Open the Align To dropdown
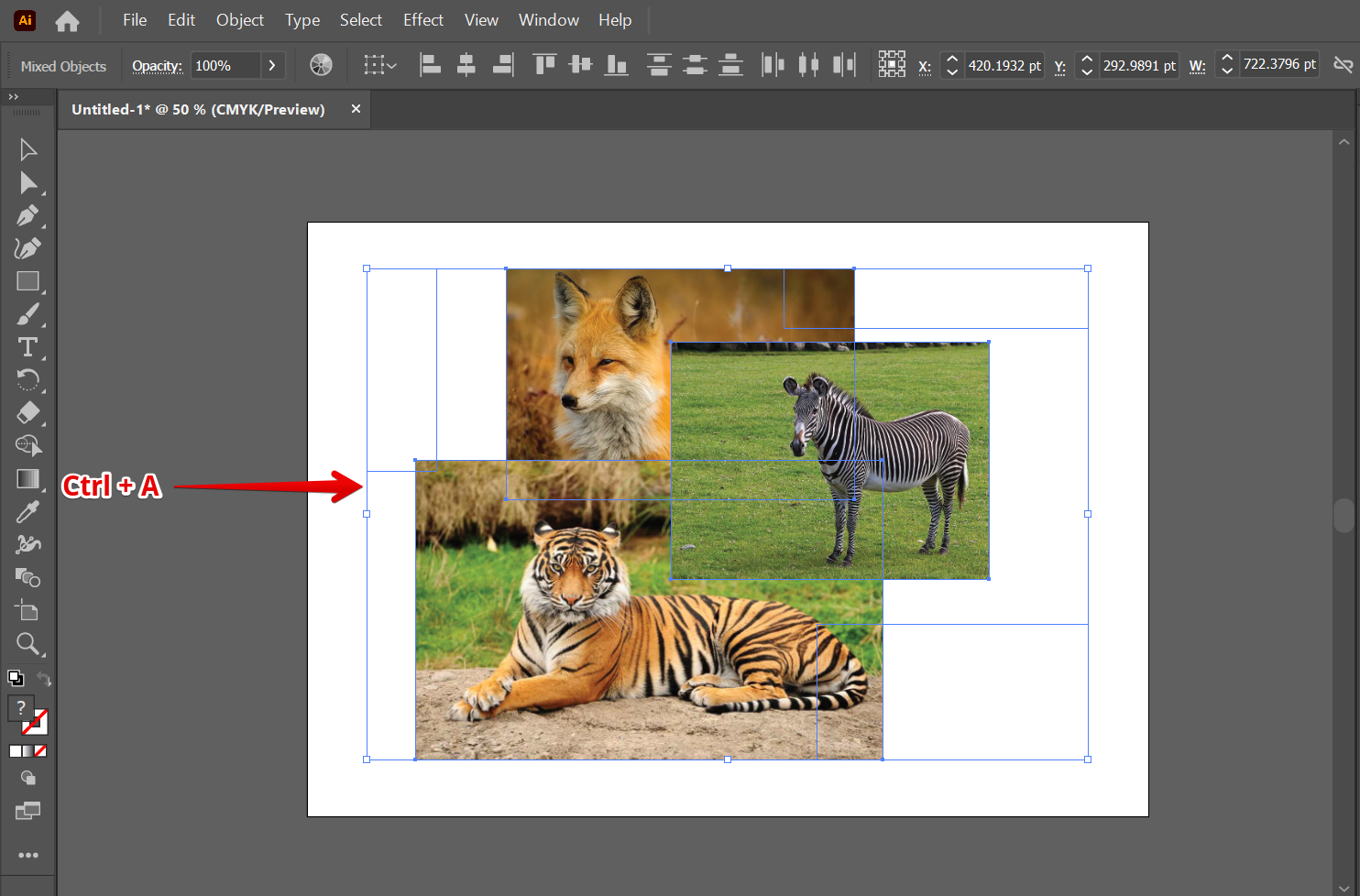1360x896 pixels. [379, 65]
